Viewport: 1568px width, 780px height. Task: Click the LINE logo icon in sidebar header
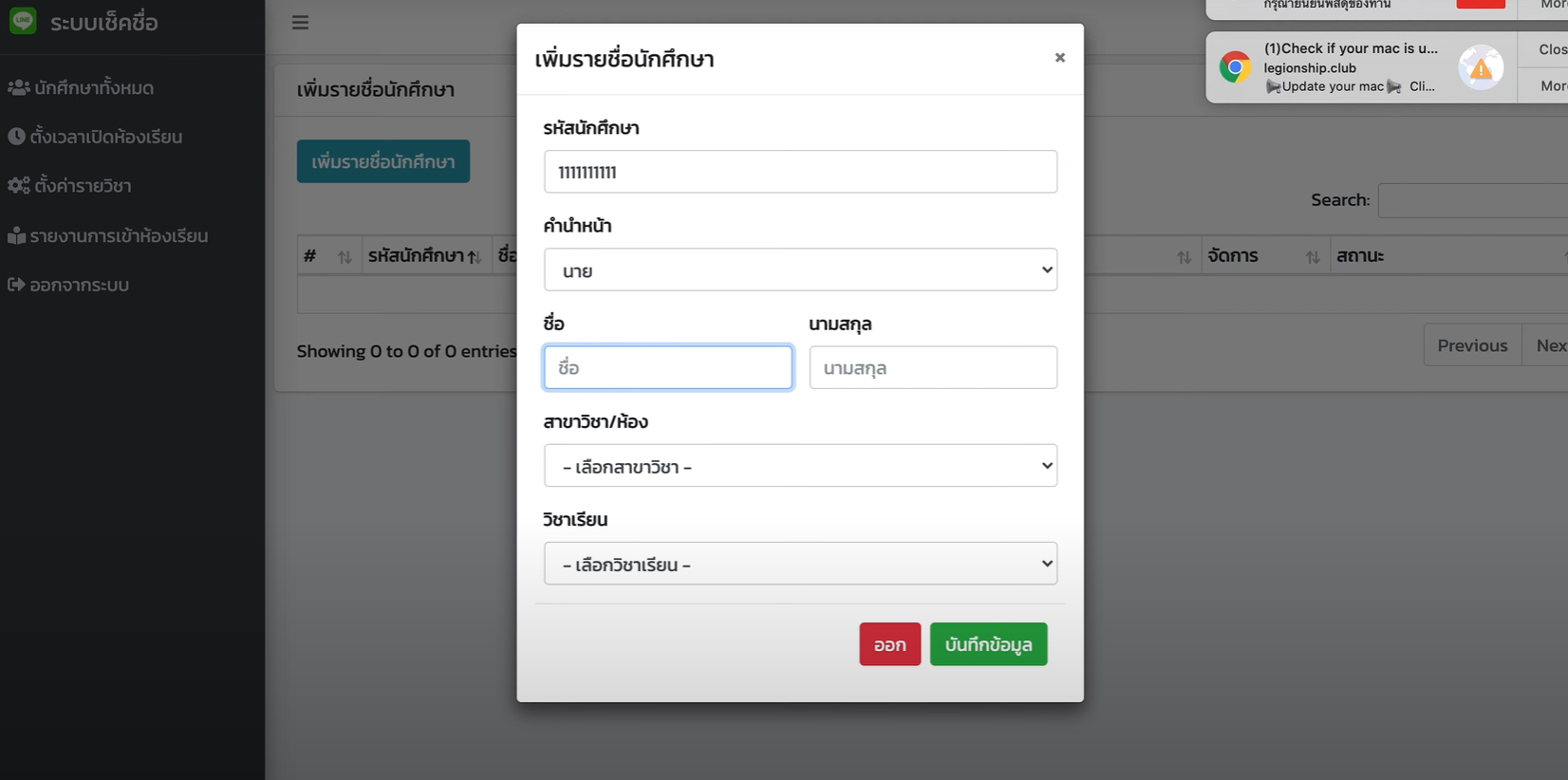tap(23, 20)
